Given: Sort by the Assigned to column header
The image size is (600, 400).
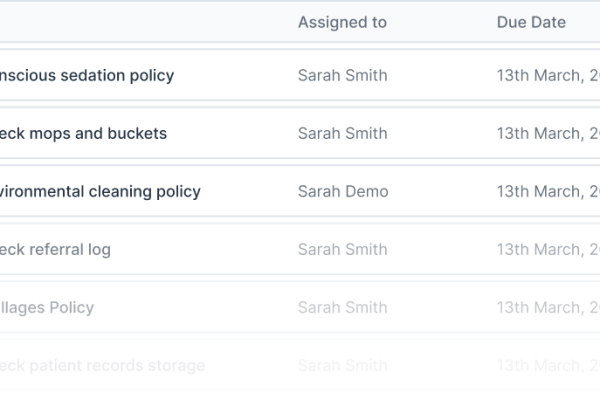Looking at the screenshot, I should [x=342, y=22].
